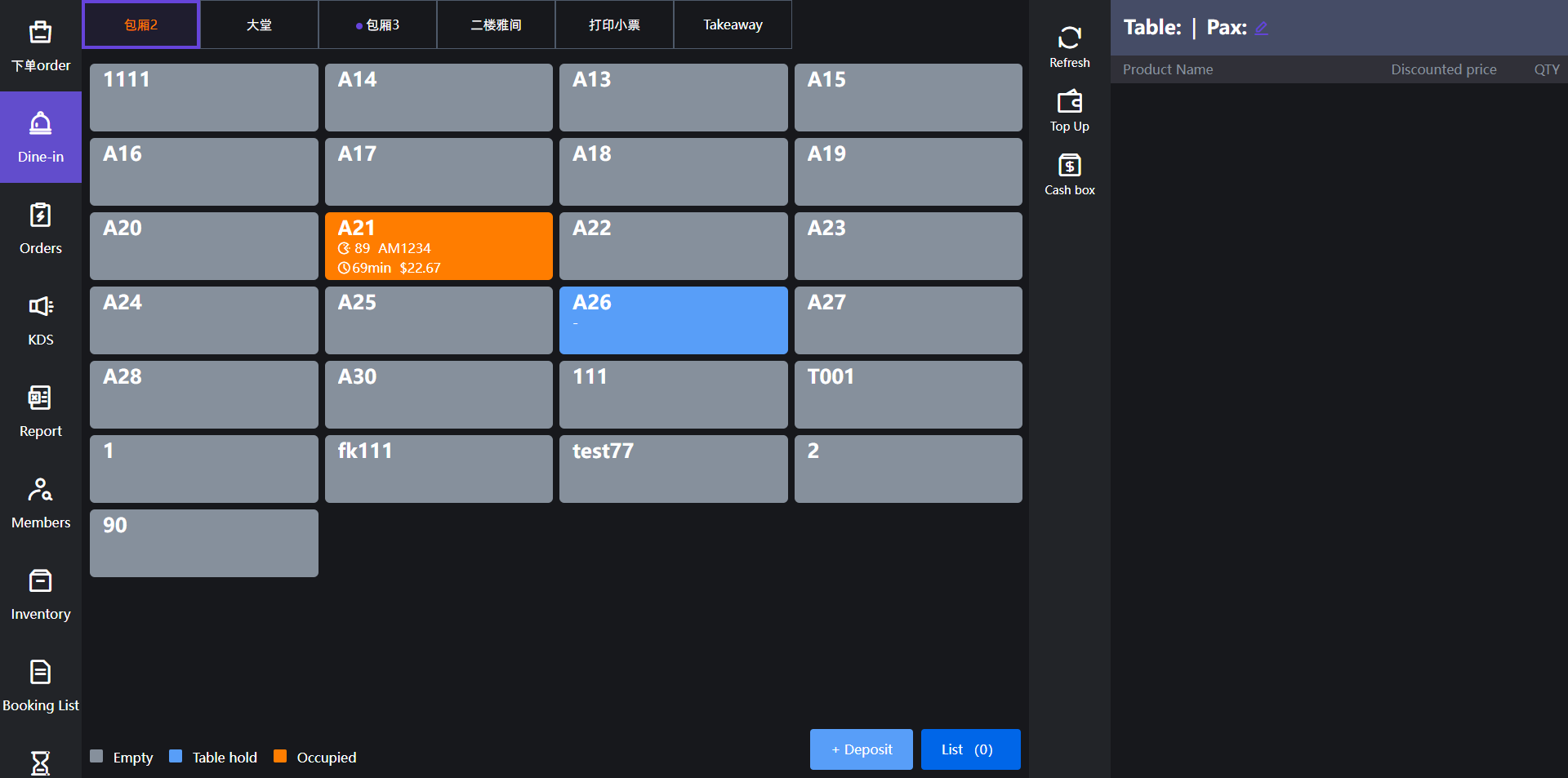Switch to the Takeaway tab
This screenshot has width=1568, height=778.
733,24
